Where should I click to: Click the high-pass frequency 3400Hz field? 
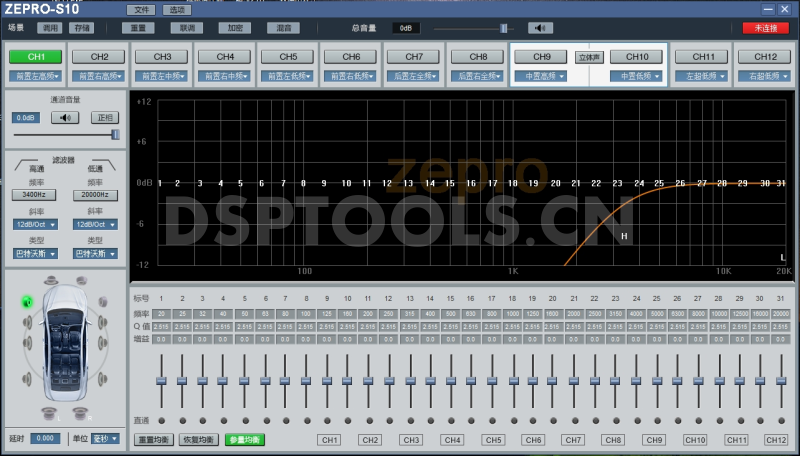click(x=35, y=195)
